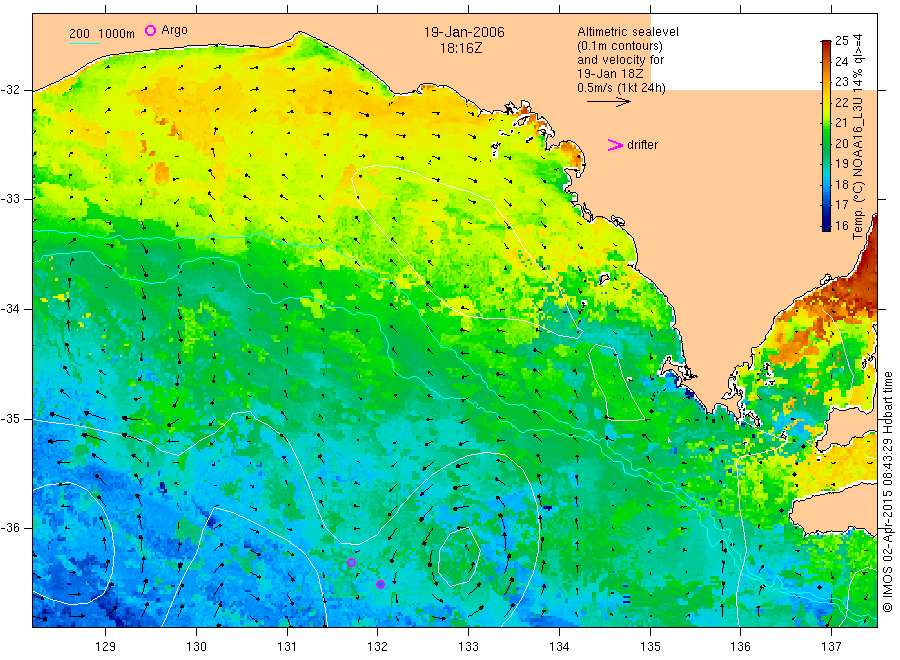
Task: Click the '200 1000m' depth label
Action: tap(102, 34)
